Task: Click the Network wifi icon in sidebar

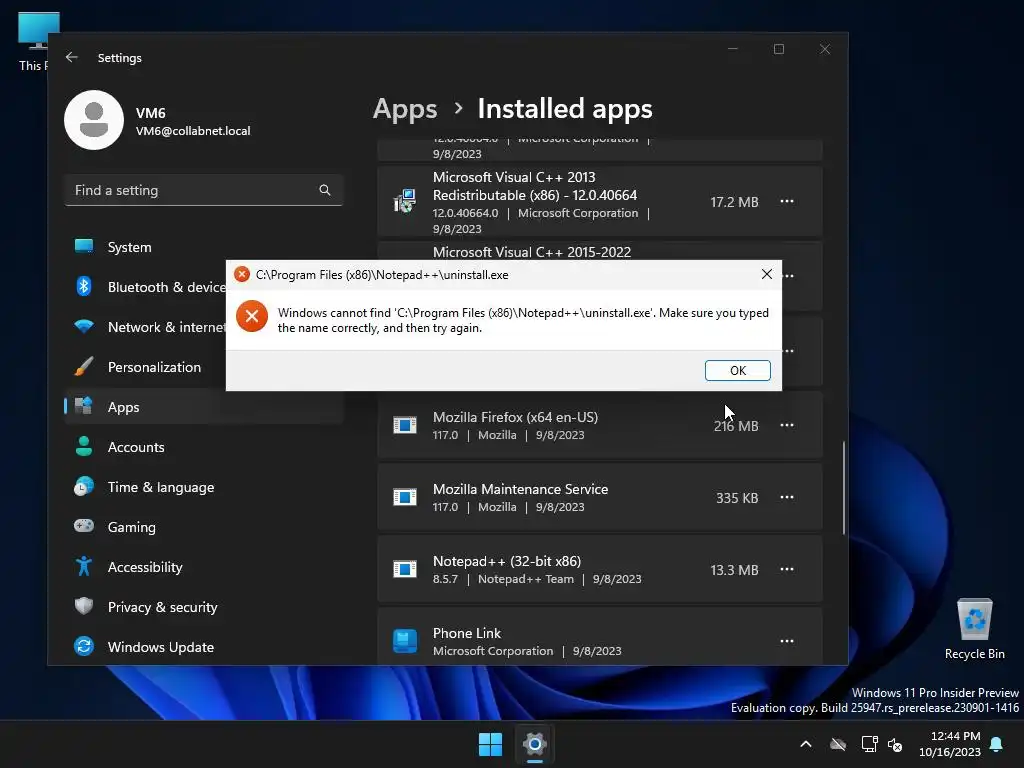Action: point(84,326)
